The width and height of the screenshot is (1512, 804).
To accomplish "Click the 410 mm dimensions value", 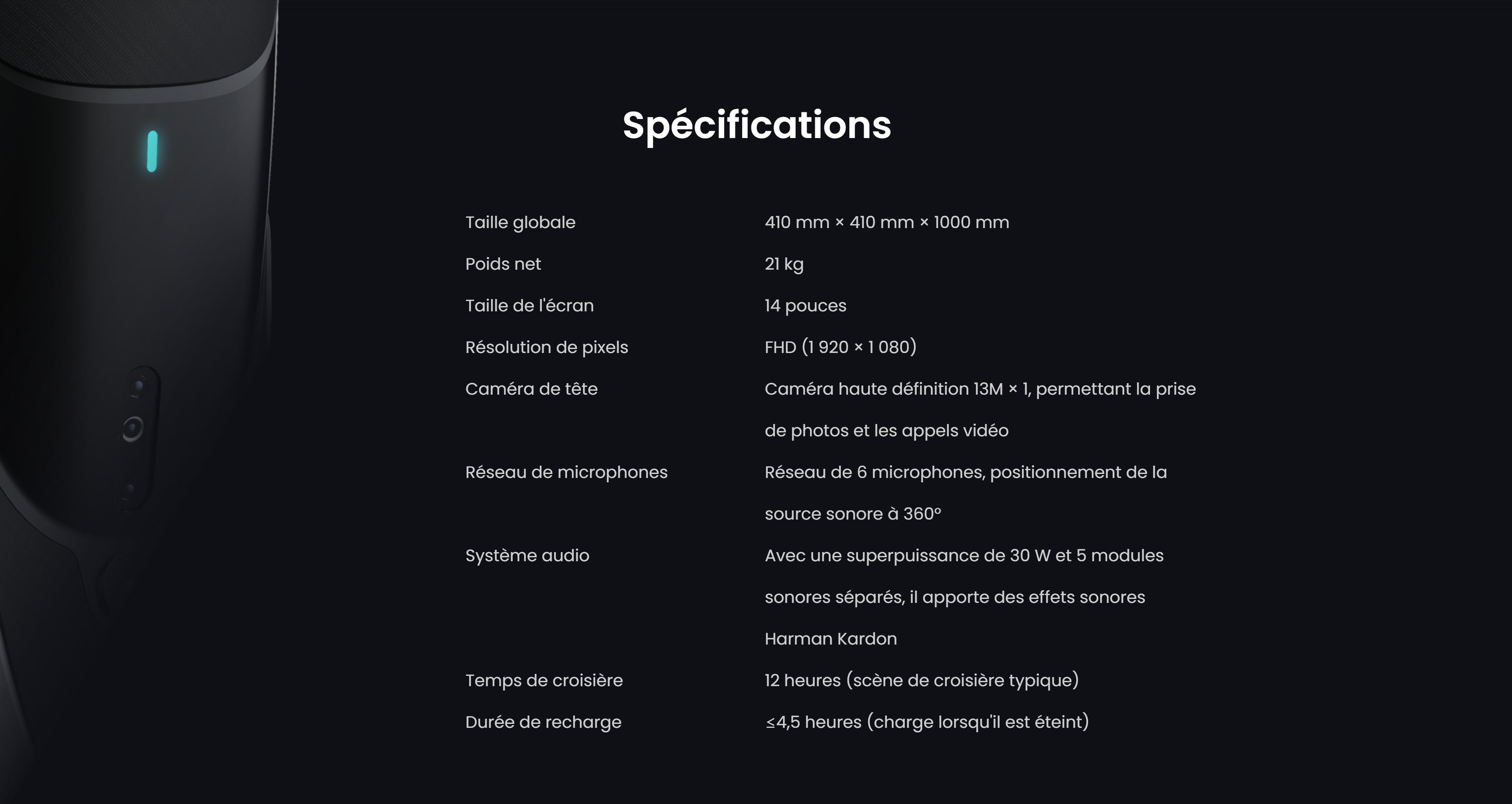I will tap(886, 223).
